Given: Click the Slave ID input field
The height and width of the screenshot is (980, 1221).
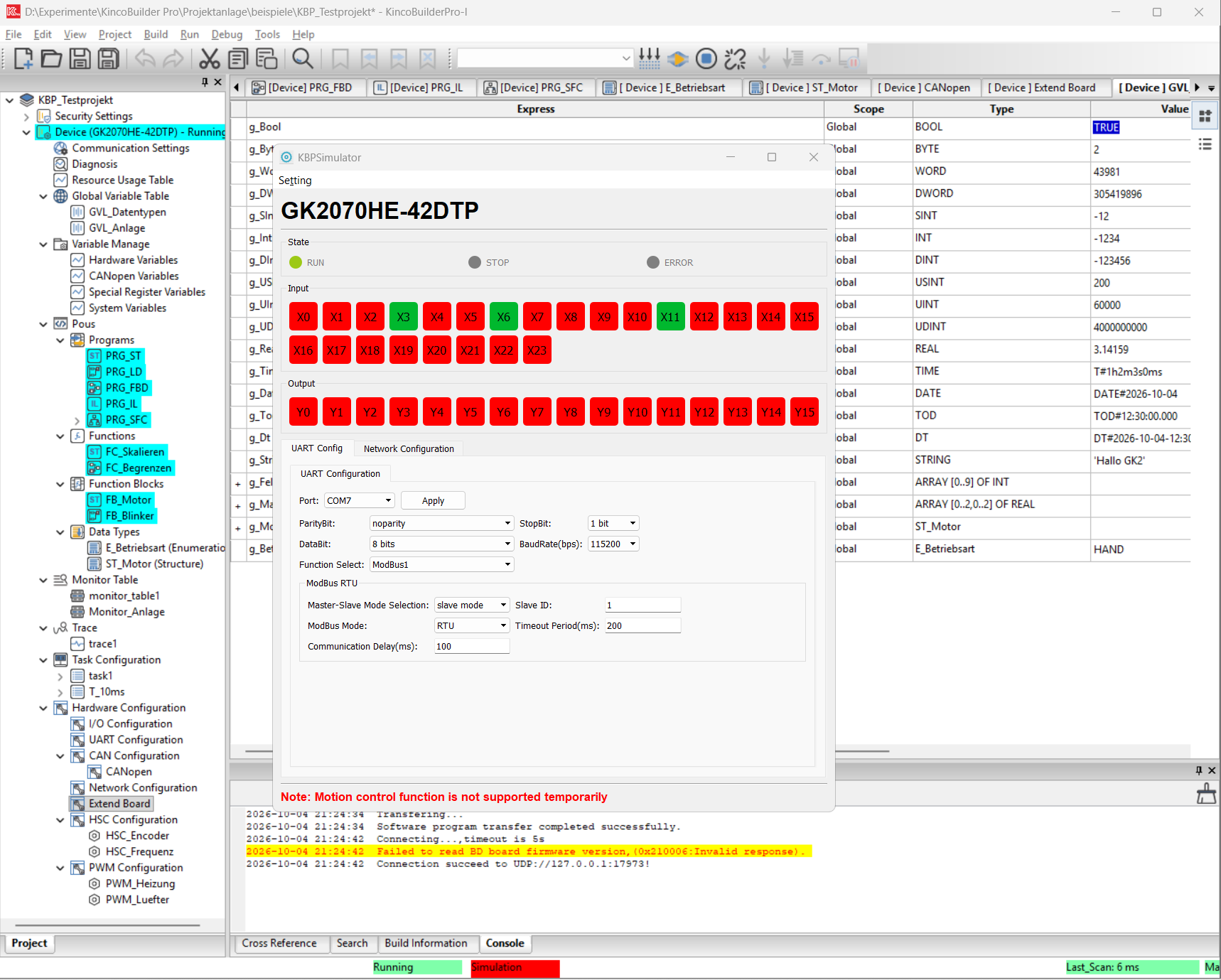Looking at the screenshot, I should 642,605.
